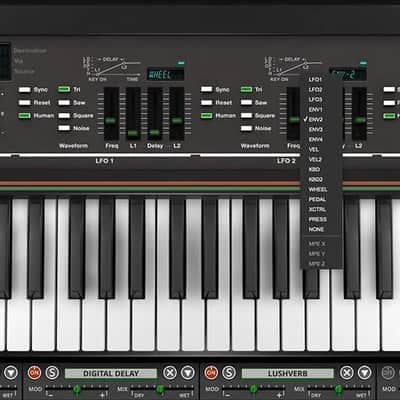
Task: Click the LFO 2 Freq slider handle
Action: click(x=294, y=119)
